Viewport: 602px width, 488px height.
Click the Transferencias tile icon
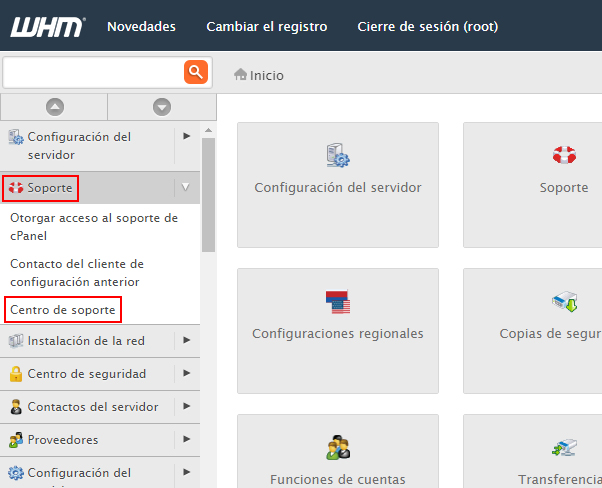(564, 448)
